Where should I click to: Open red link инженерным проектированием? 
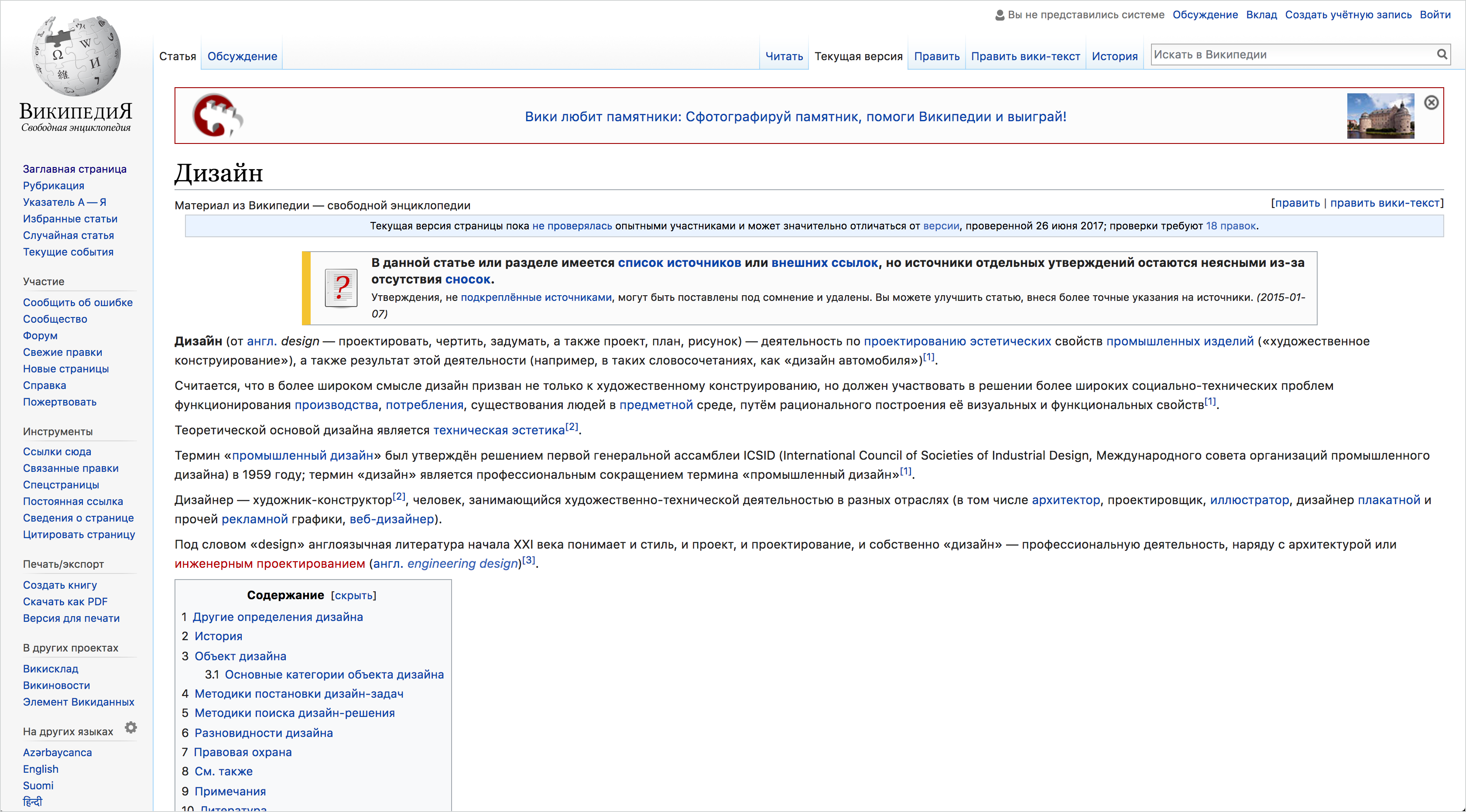click(x=270, y=563)
